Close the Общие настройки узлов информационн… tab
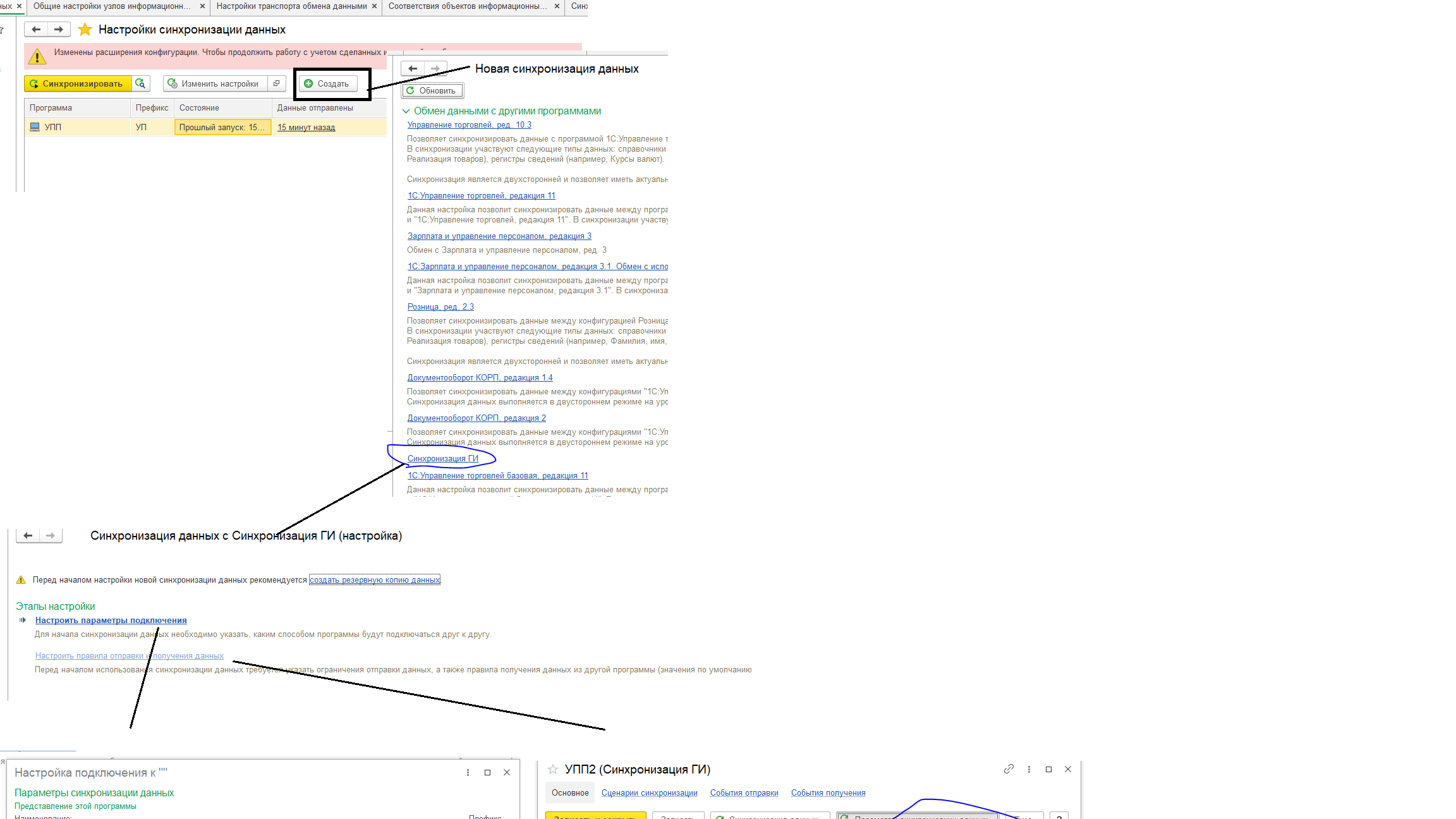1456x819 pixels. (202, 6)
